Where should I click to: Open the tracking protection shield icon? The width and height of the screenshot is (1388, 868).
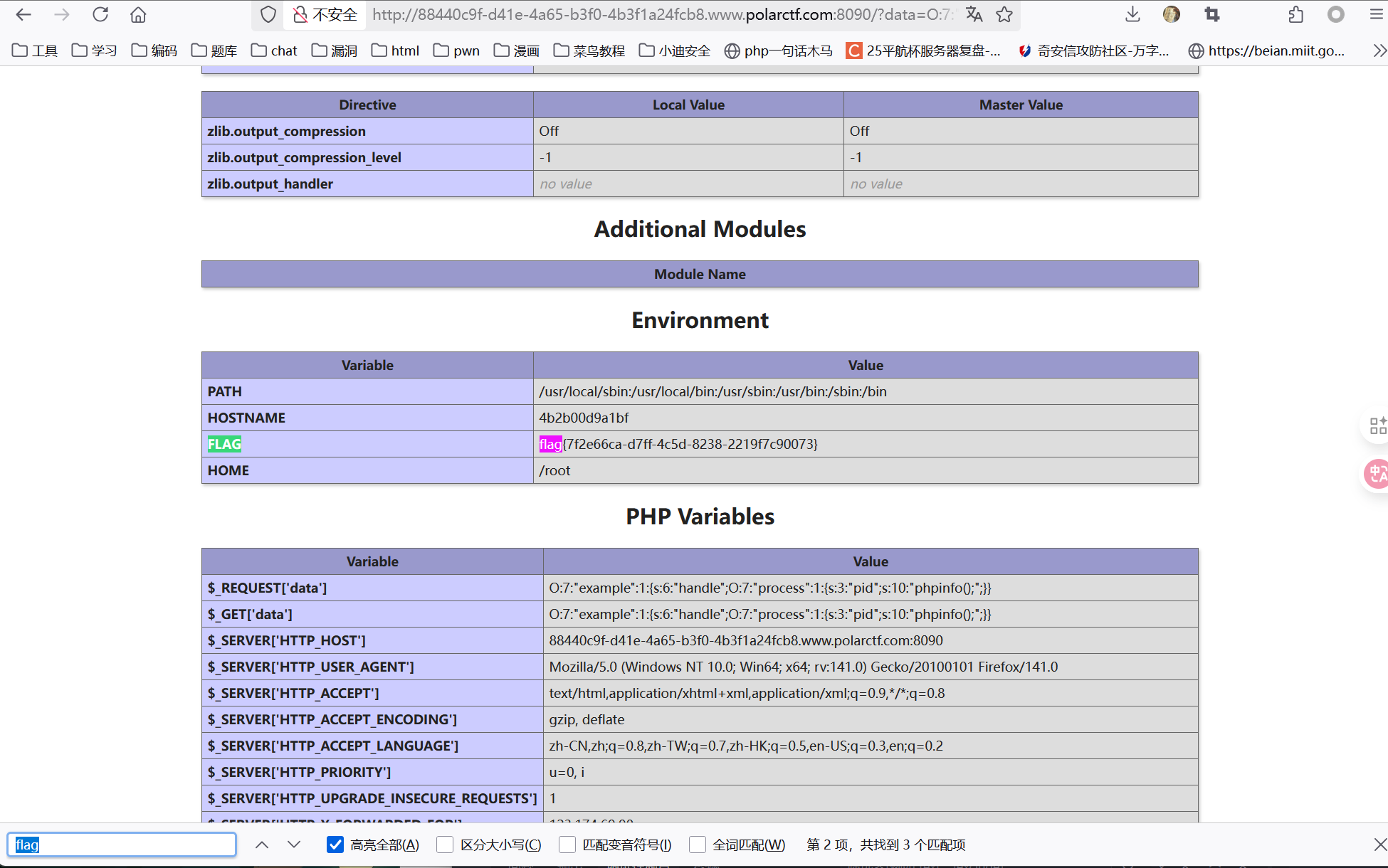pyautogui.click(x=268, y=14)
